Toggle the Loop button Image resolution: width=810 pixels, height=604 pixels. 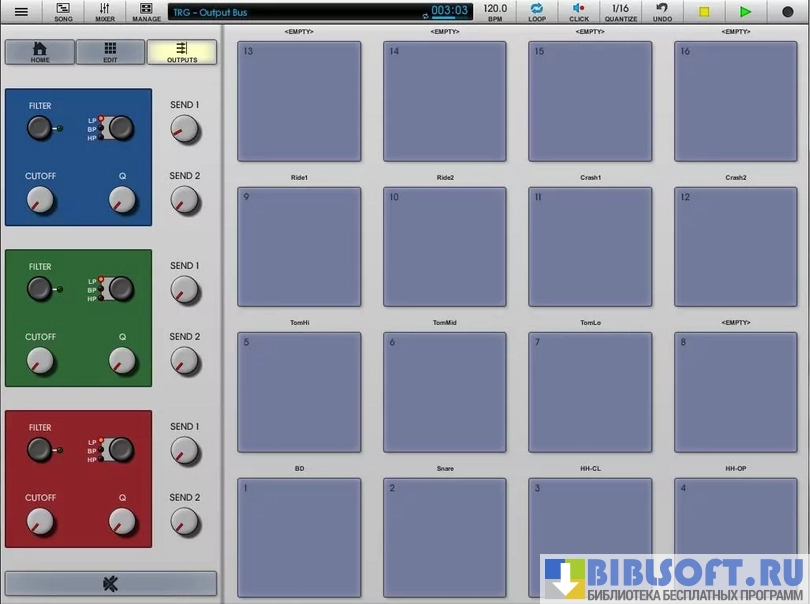pos(537,12)
